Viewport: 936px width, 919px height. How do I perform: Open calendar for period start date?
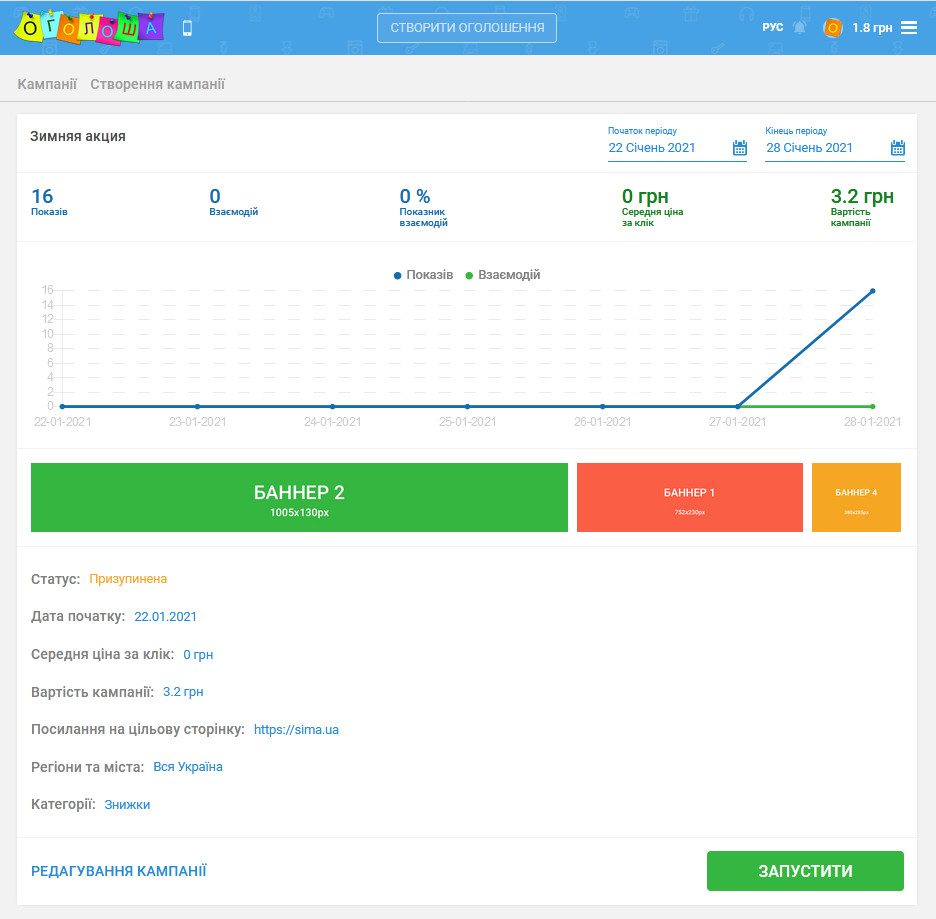point(740,148)
